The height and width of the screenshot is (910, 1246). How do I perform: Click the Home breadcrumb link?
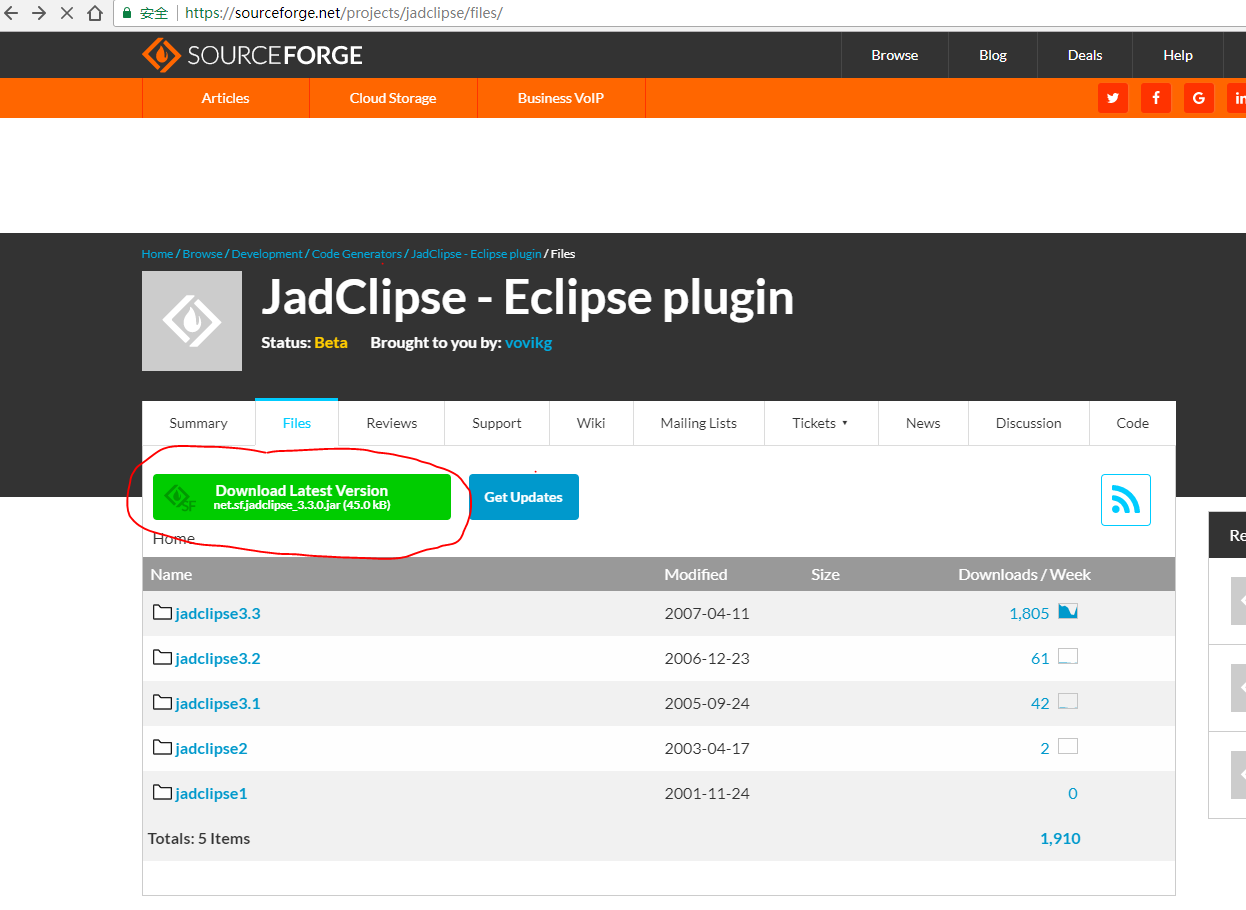tap(157, 254)
